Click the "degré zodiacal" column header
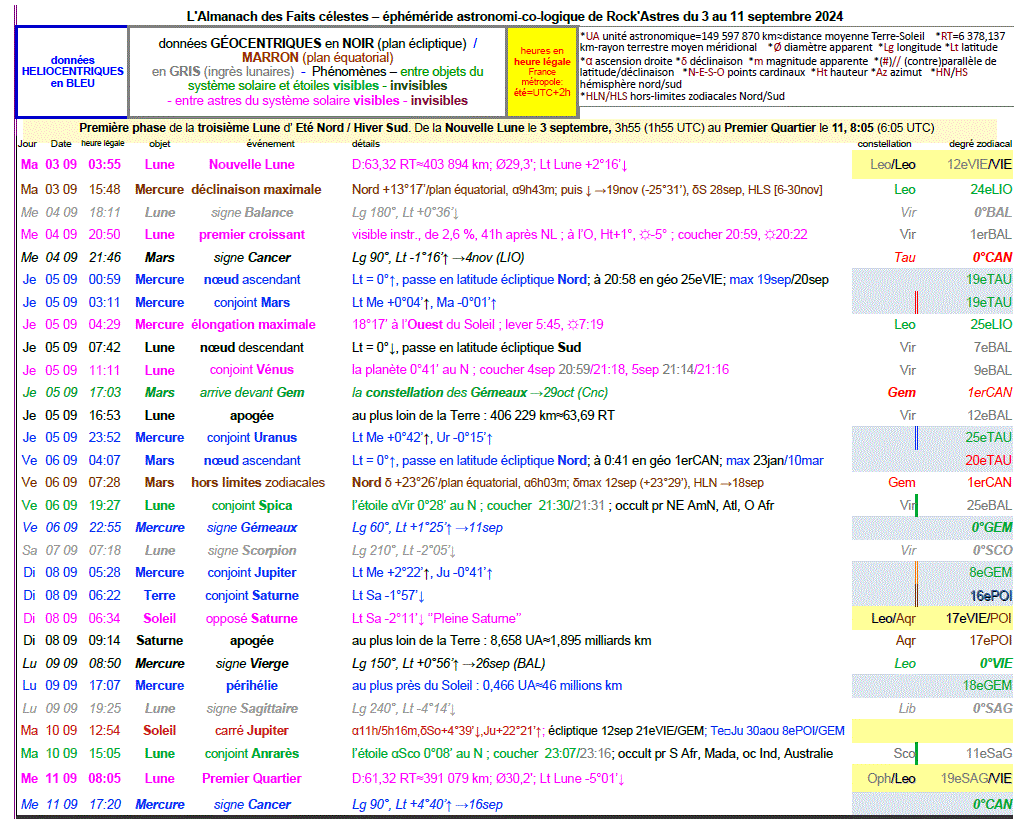1027x819 pixels. click(x=980, y=143)
